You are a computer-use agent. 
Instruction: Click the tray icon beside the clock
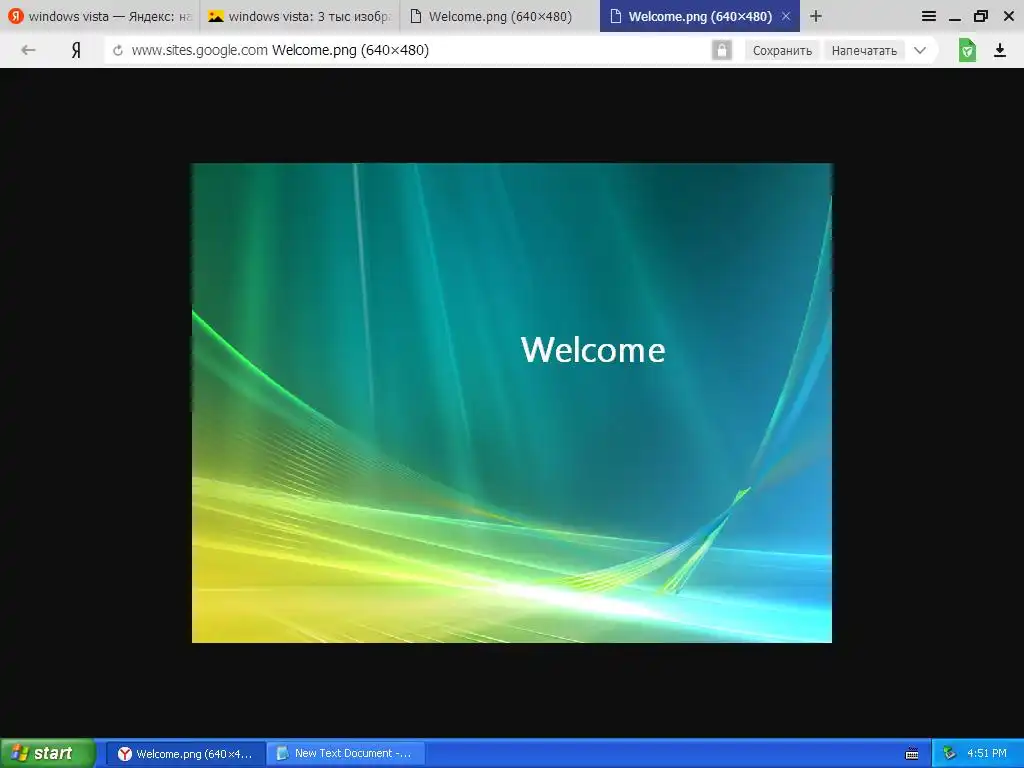coord(948,754)
